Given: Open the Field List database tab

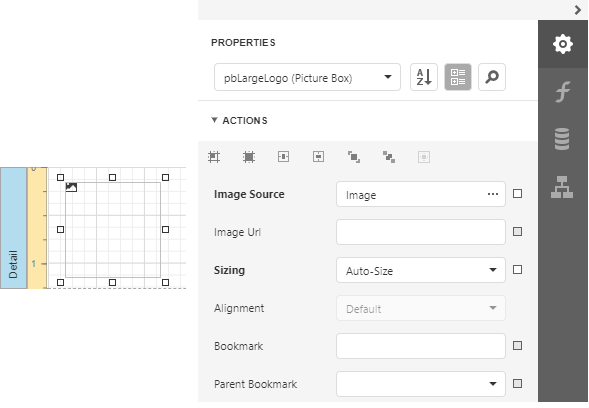Looking at the screenshot, I should 562,139.
